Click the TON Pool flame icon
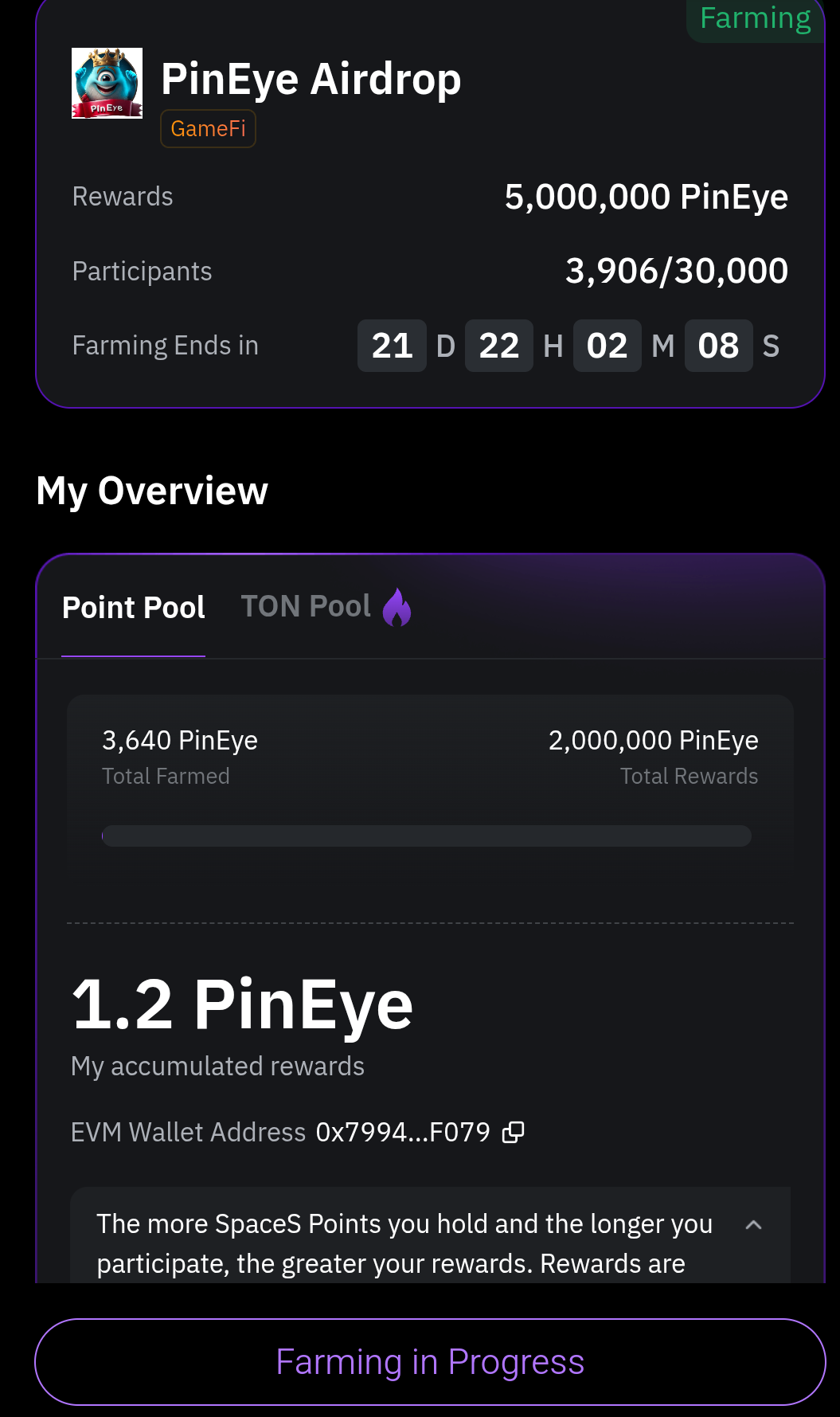 click(x=397, y=607)
